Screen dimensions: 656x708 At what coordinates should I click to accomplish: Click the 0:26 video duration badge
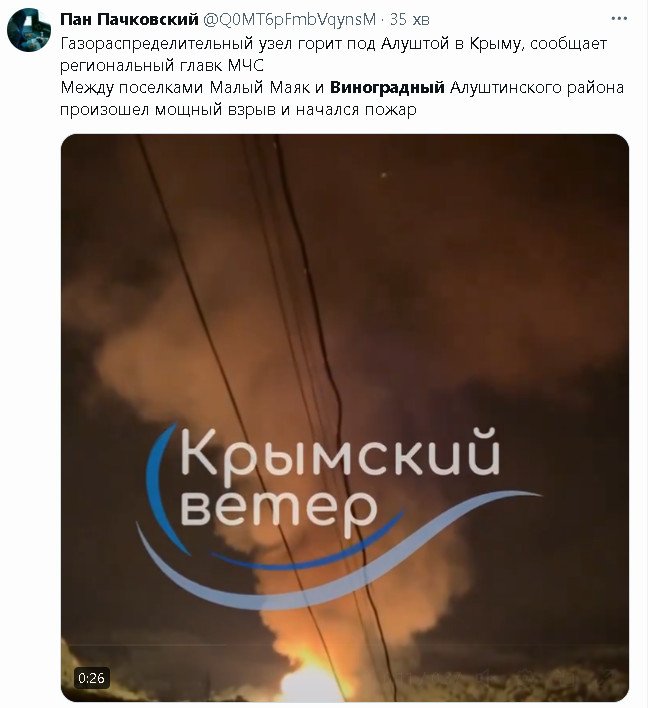92,678
